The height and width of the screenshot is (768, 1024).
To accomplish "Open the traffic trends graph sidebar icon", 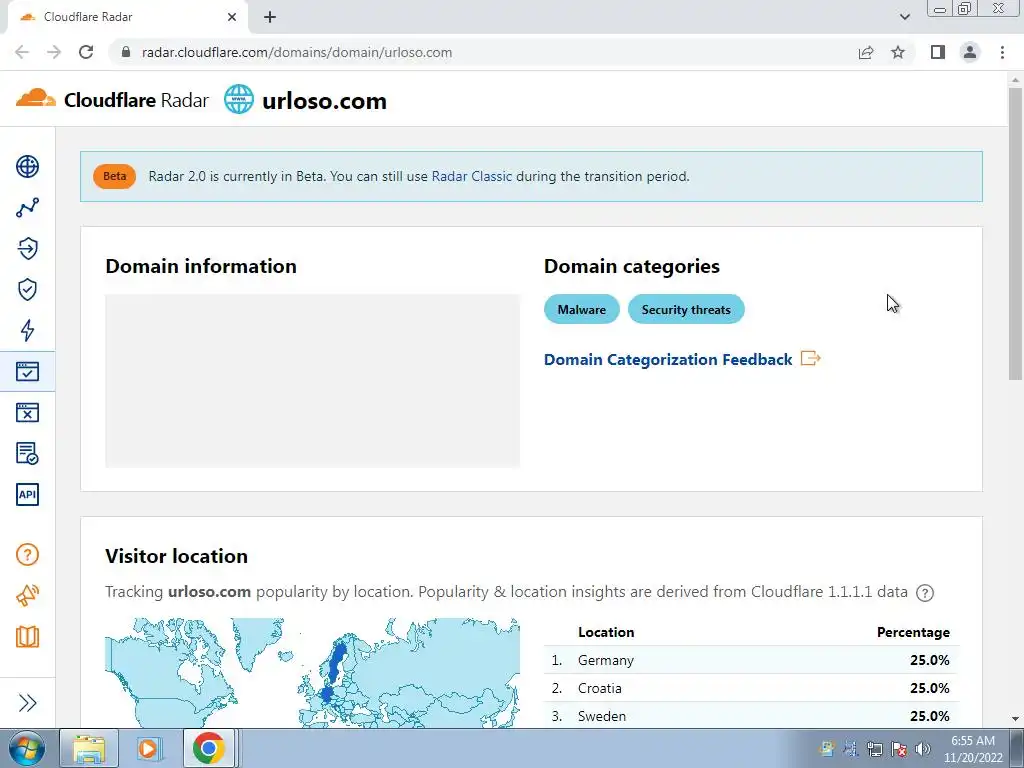I will click(27, 208).
